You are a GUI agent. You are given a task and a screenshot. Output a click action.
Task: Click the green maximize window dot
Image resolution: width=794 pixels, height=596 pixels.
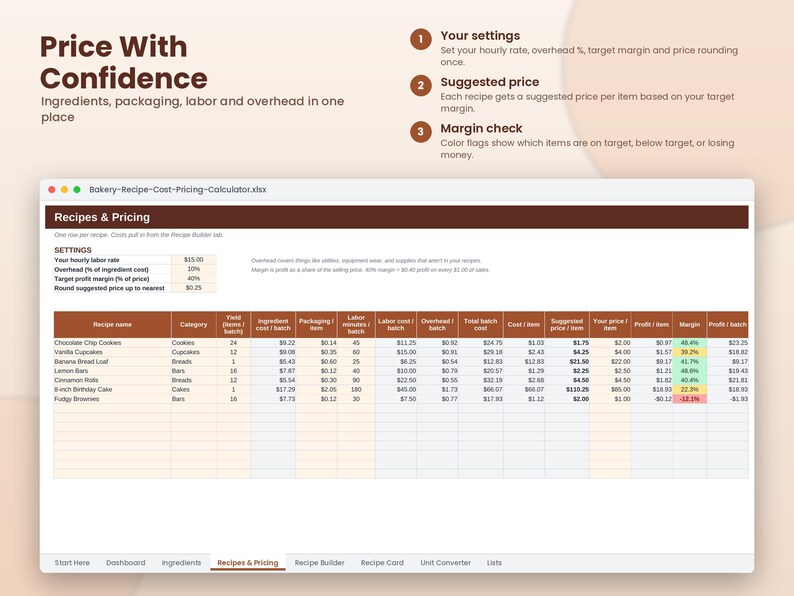click(77, 189)
